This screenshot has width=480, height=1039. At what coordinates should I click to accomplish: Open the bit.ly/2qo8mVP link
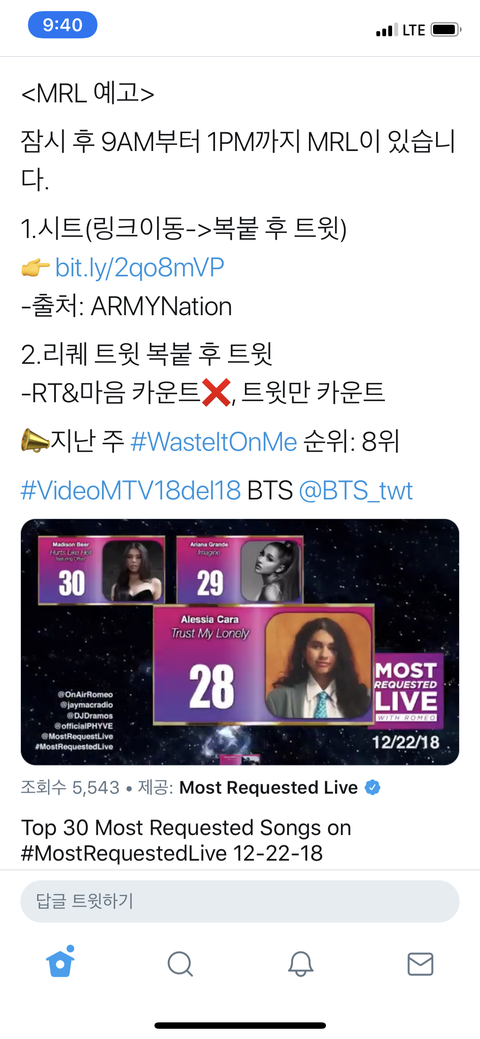click(139, 268)
